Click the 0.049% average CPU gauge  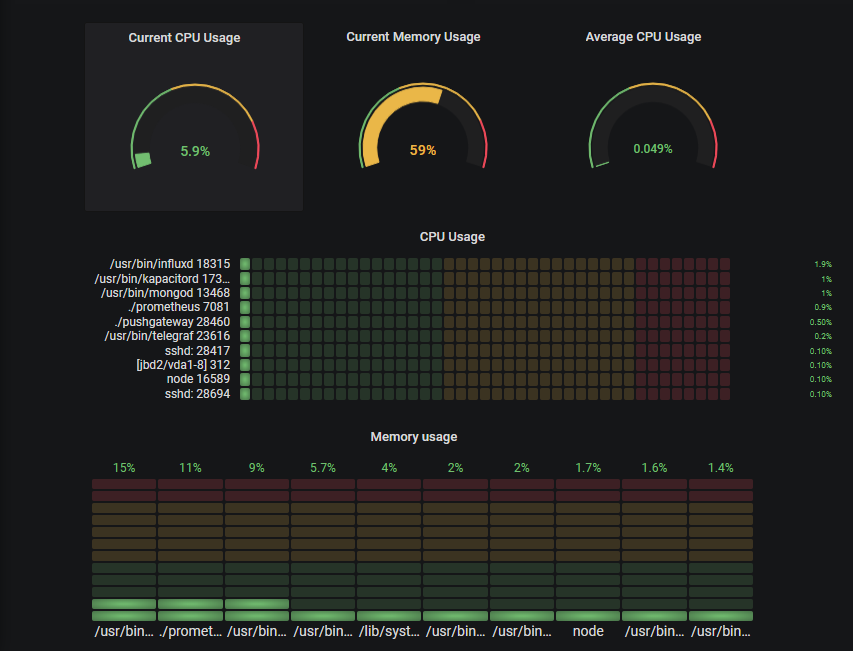click(x=654, y=147)
